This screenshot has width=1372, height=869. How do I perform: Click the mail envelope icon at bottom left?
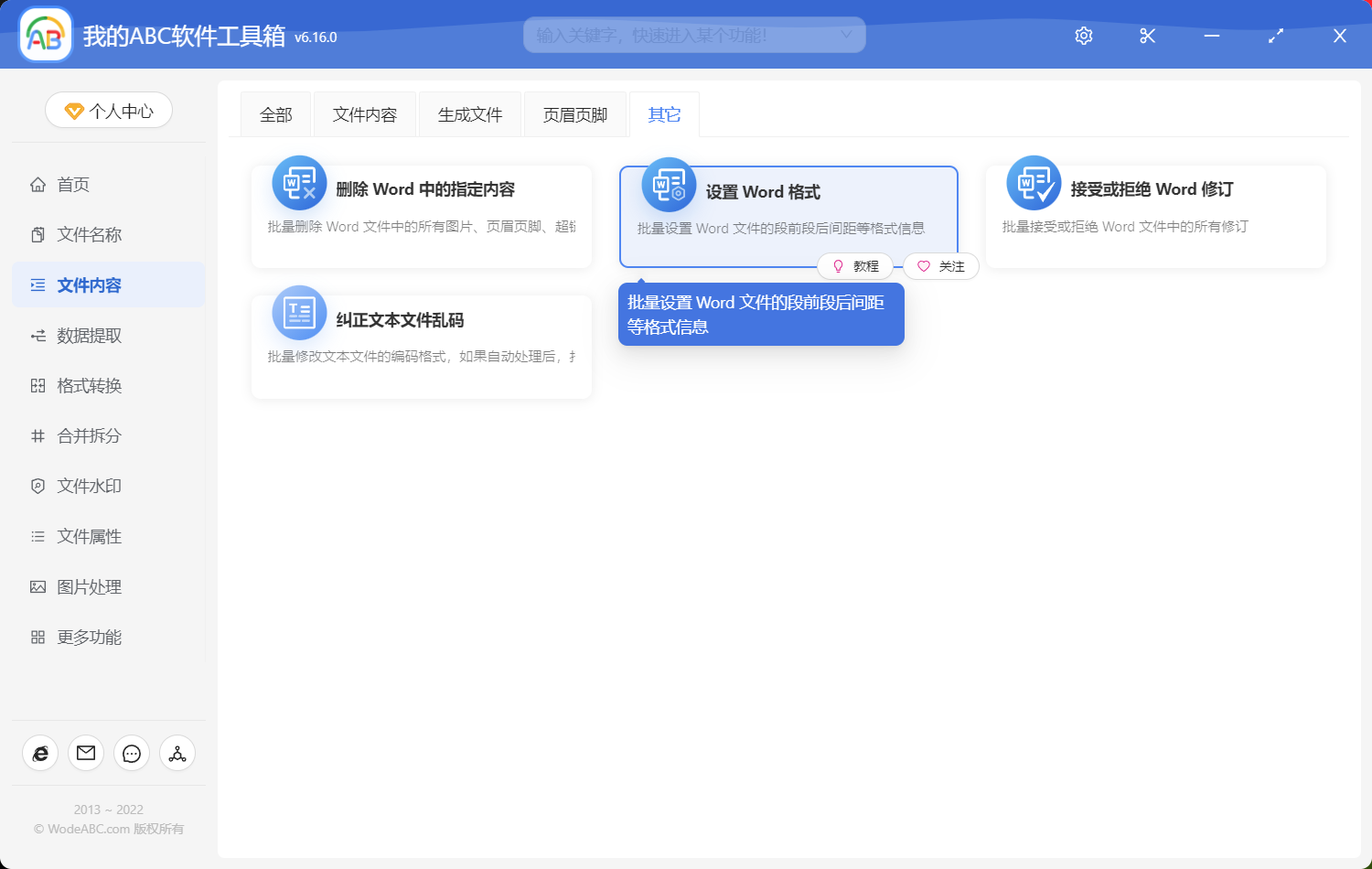coord(85,753)
